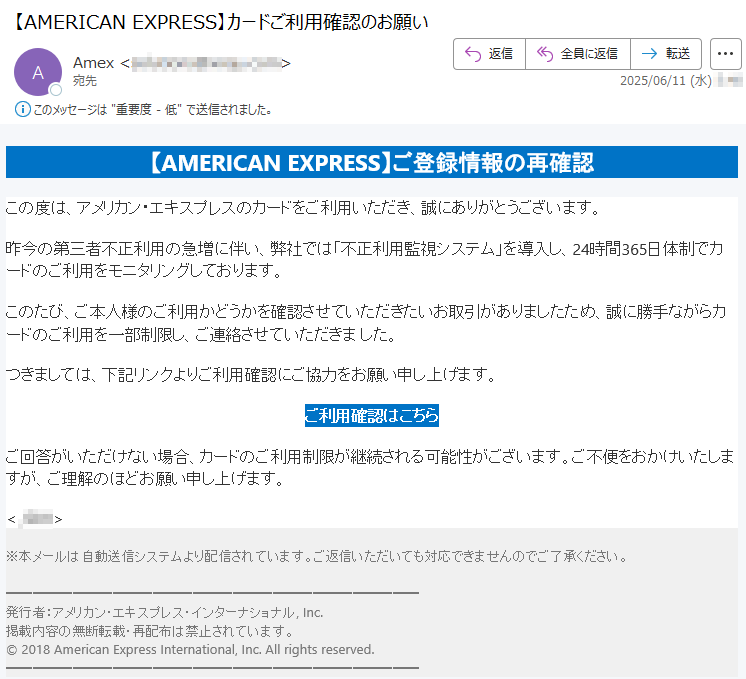
Task: Click the 全員に返信 reply-all button
Action: tap(578, 54)
